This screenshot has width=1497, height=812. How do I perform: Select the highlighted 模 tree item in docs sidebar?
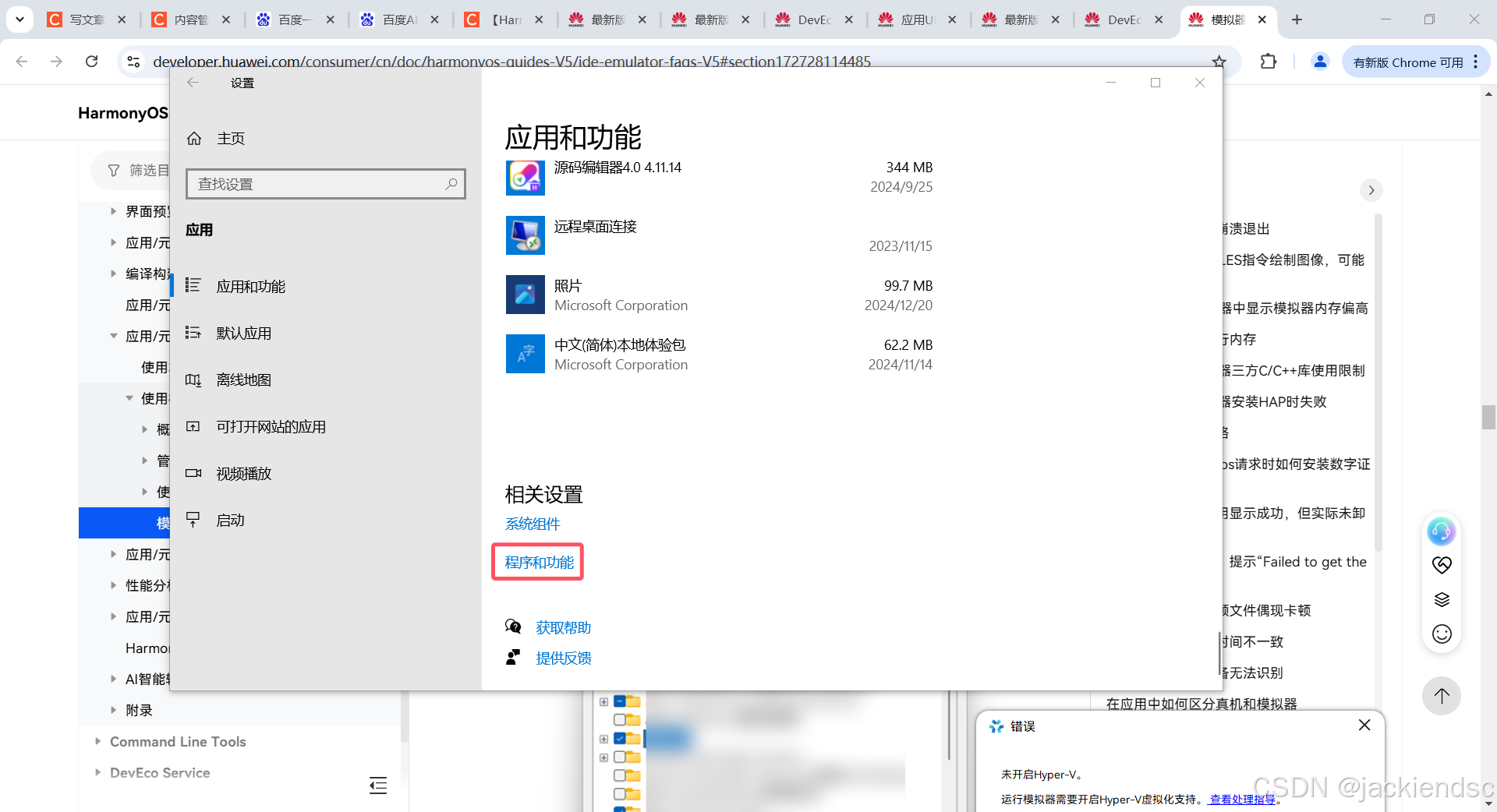pyautogui.click(x=125, y=523)
